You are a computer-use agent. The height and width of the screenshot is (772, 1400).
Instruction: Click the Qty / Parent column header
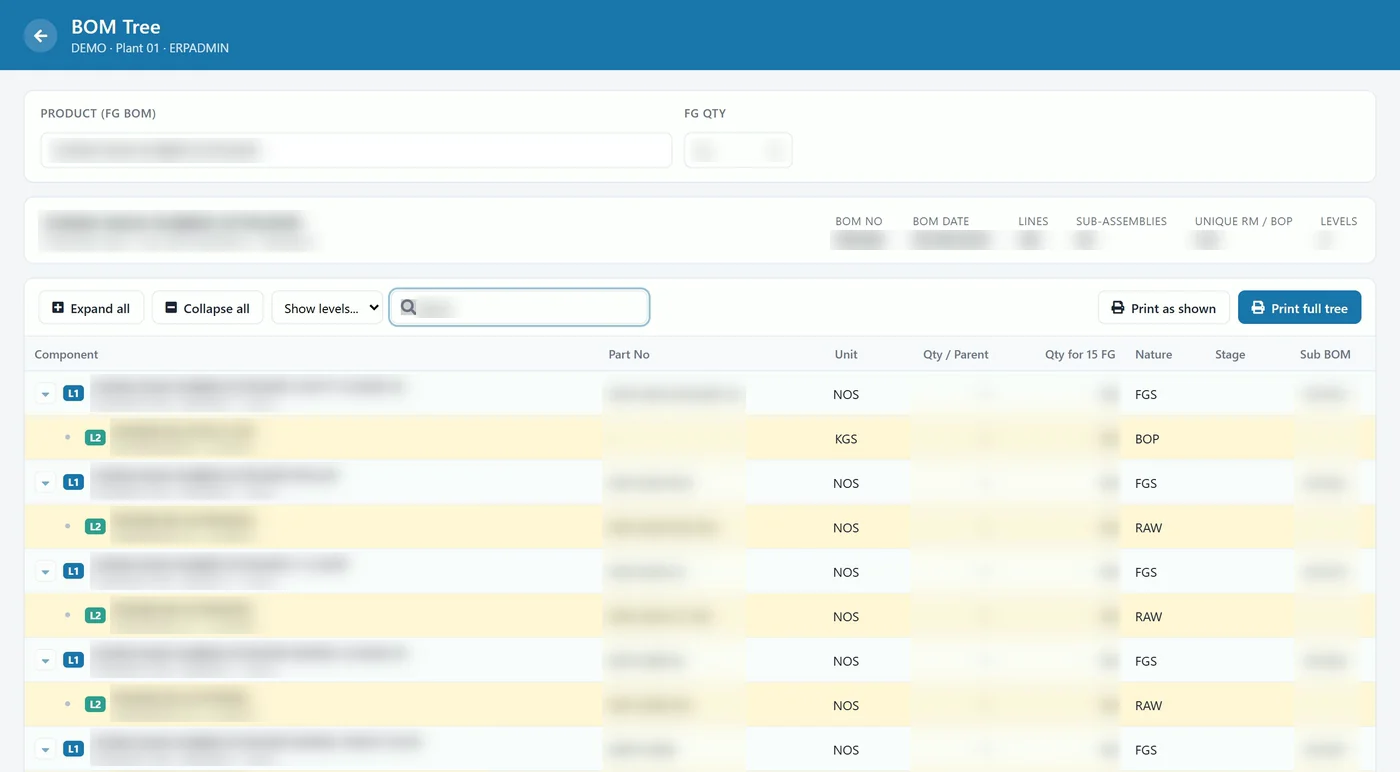coord(955,354)
